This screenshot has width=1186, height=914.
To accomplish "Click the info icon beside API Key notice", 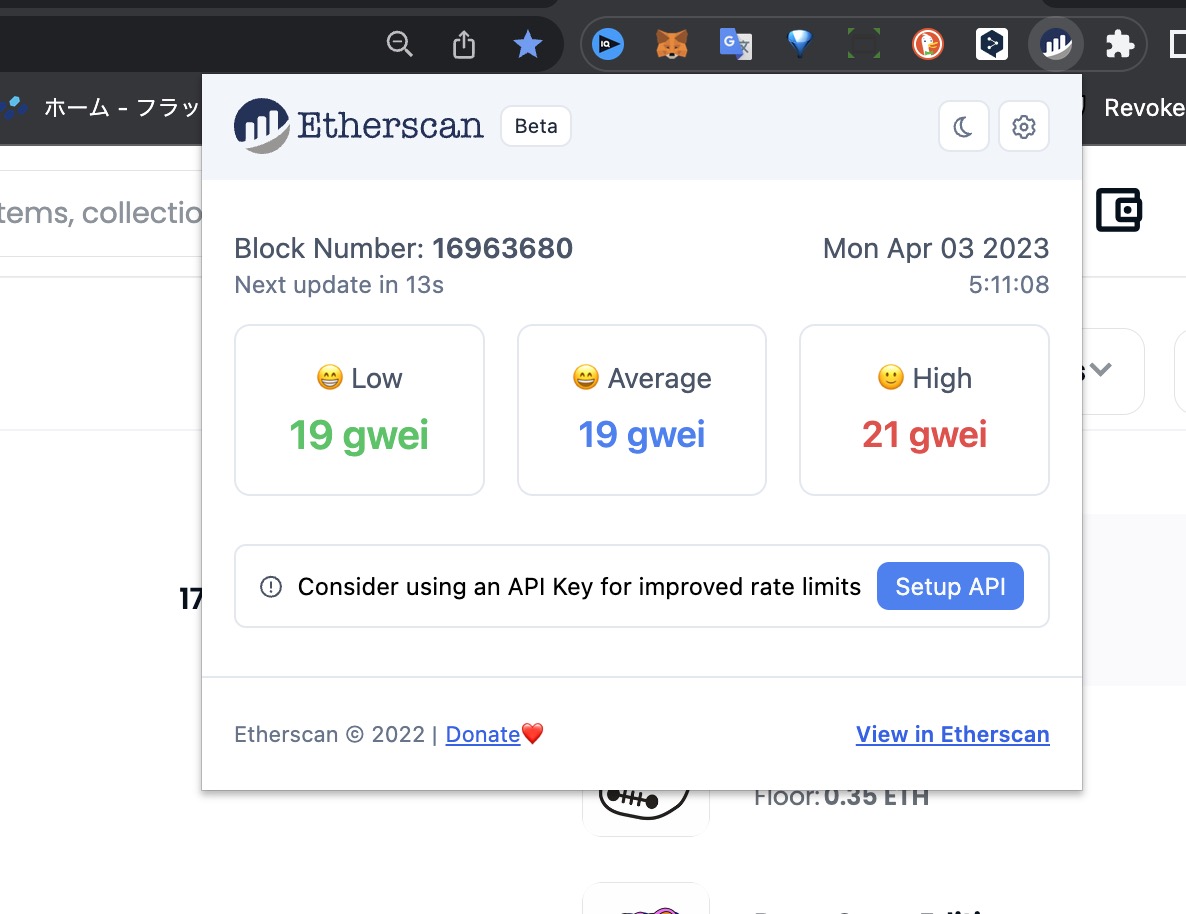I will (271, 586).
